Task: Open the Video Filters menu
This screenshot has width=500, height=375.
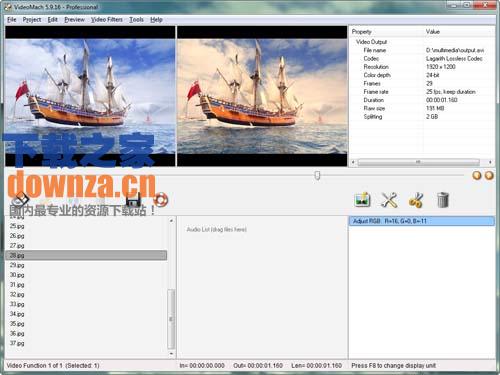Action: coord(107,20)
